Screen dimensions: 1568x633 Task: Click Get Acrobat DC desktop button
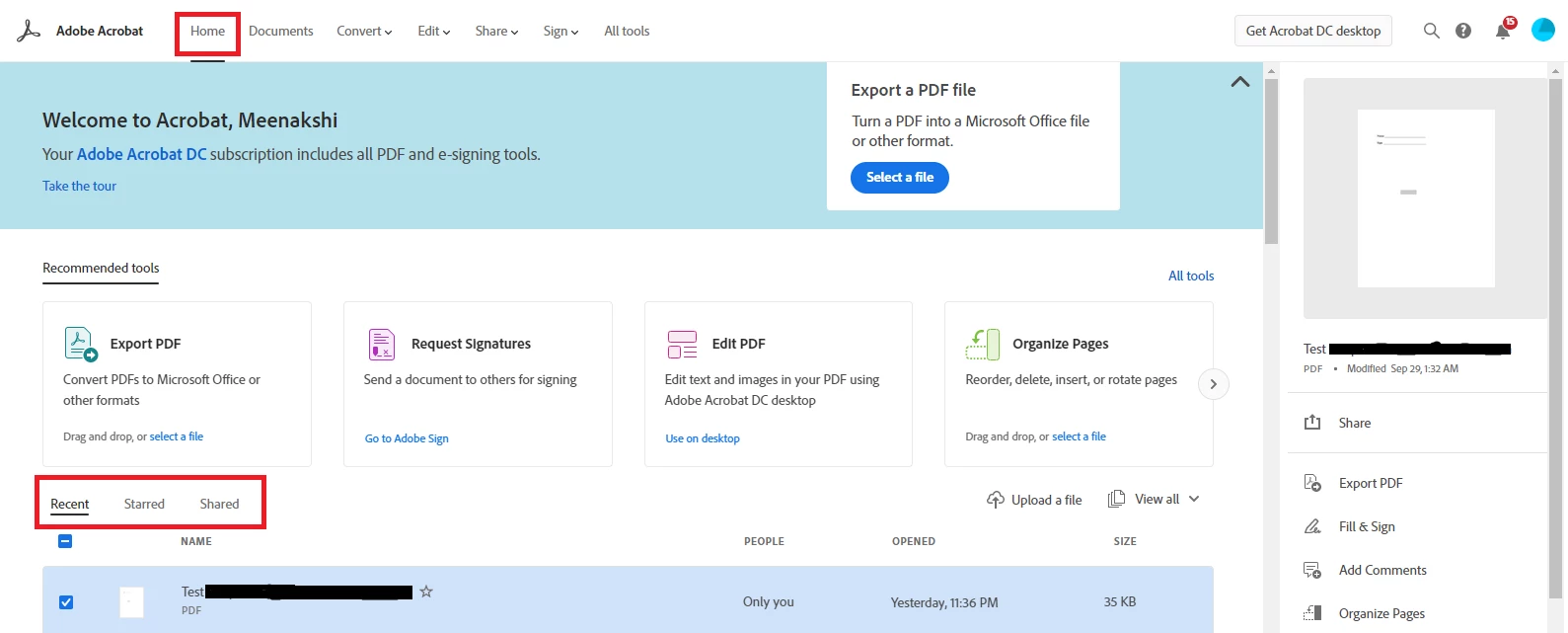click(x=1313, y=31)
